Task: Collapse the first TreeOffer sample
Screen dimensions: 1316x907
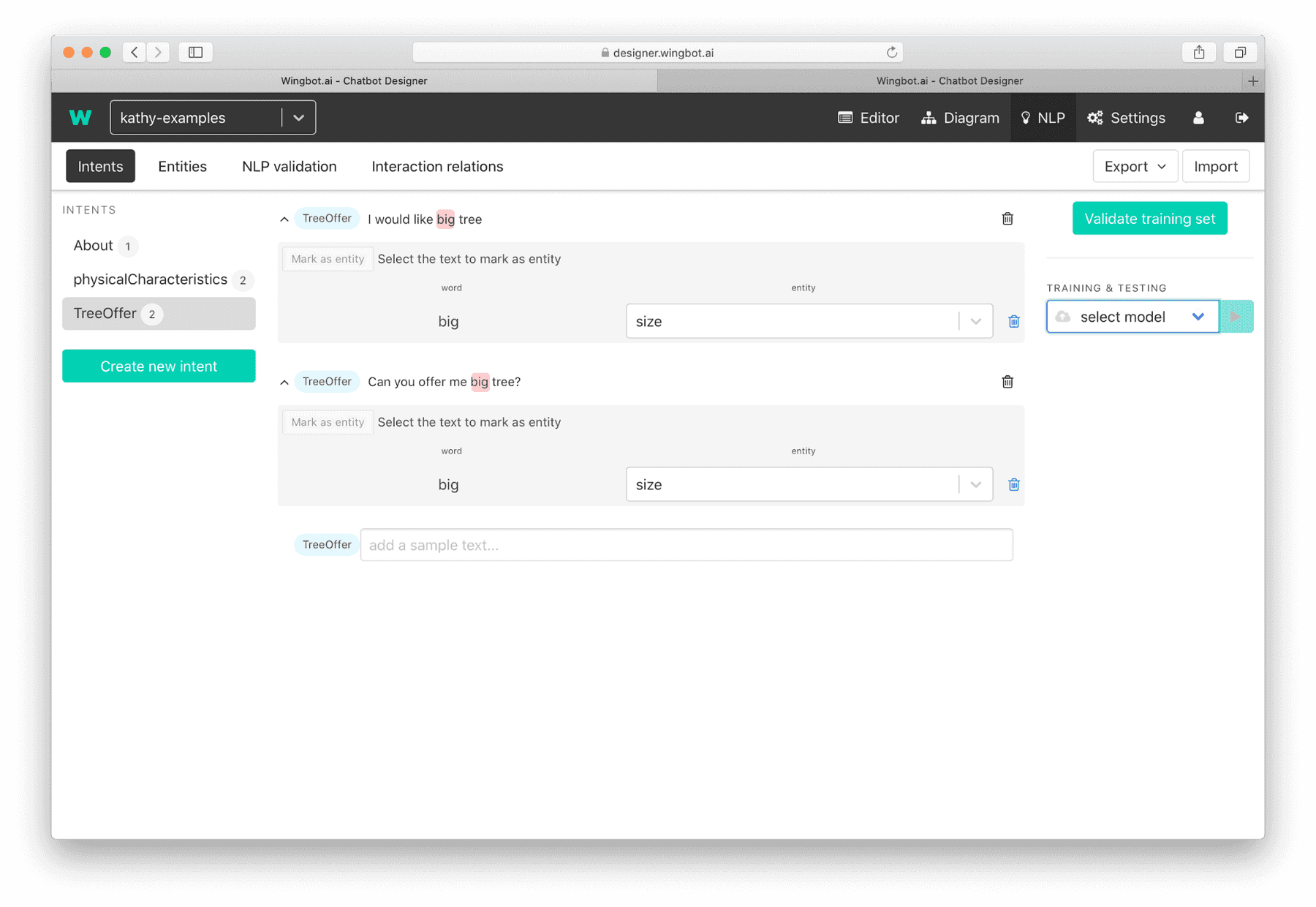Action: click(x=284, y=218)
